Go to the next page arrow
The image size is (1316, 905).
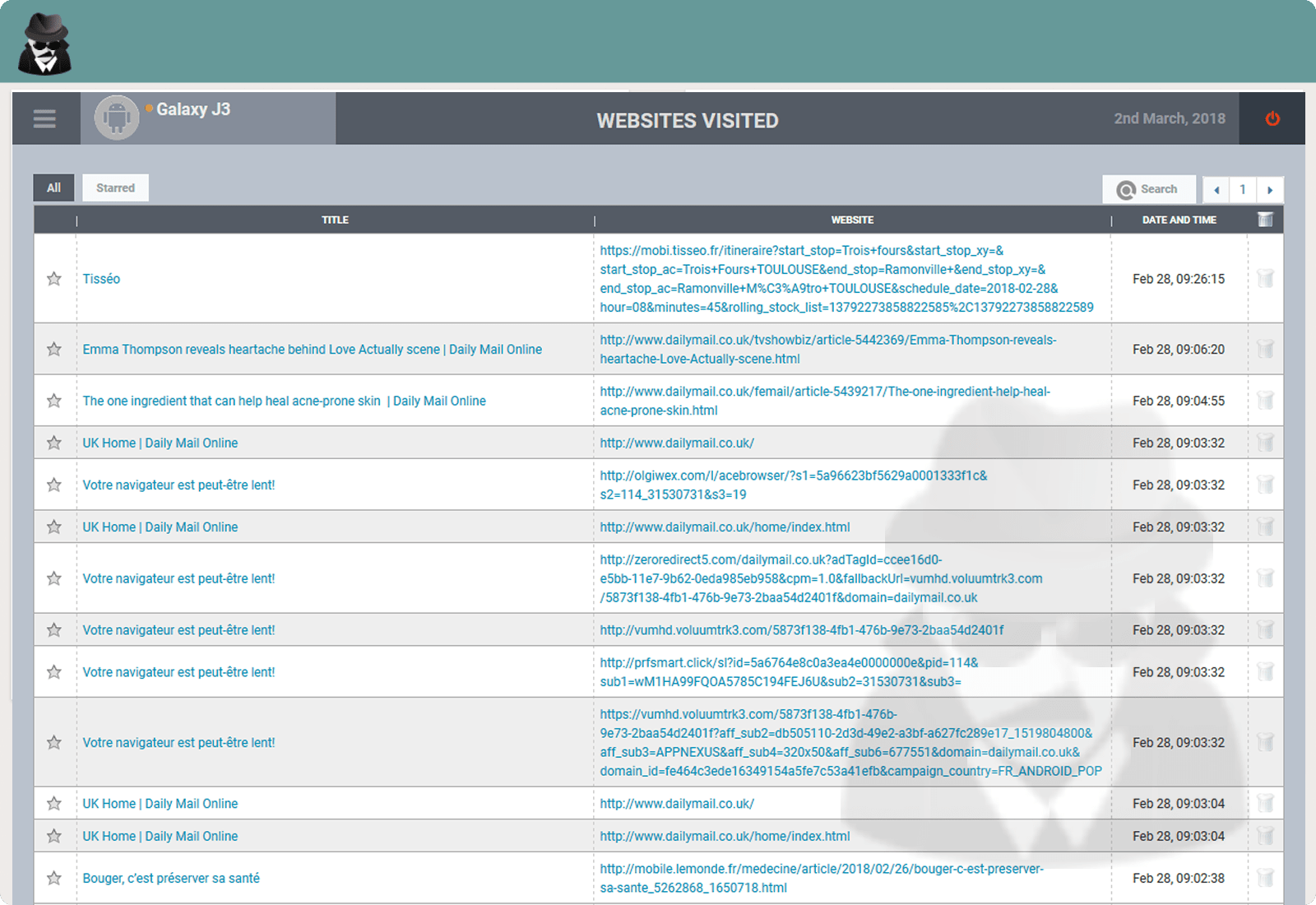pyautogui.click(x=1270, y=190)
